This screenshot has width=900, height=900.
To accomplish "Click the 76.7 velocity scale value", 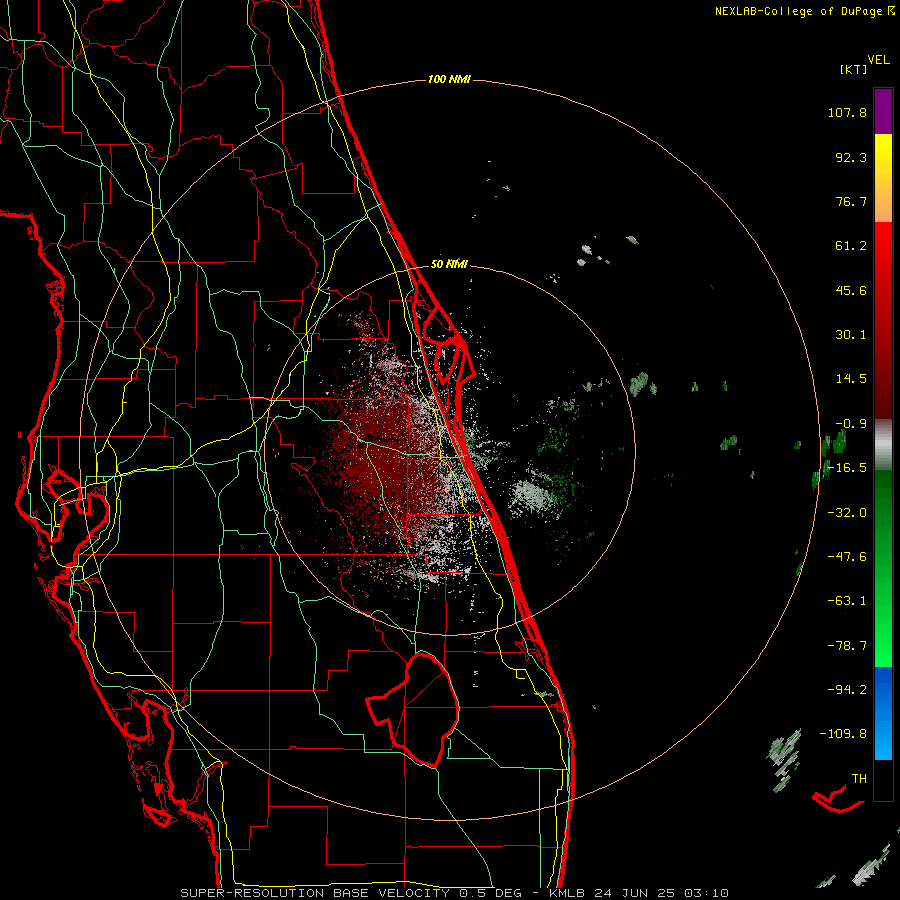I will [851, 201].
